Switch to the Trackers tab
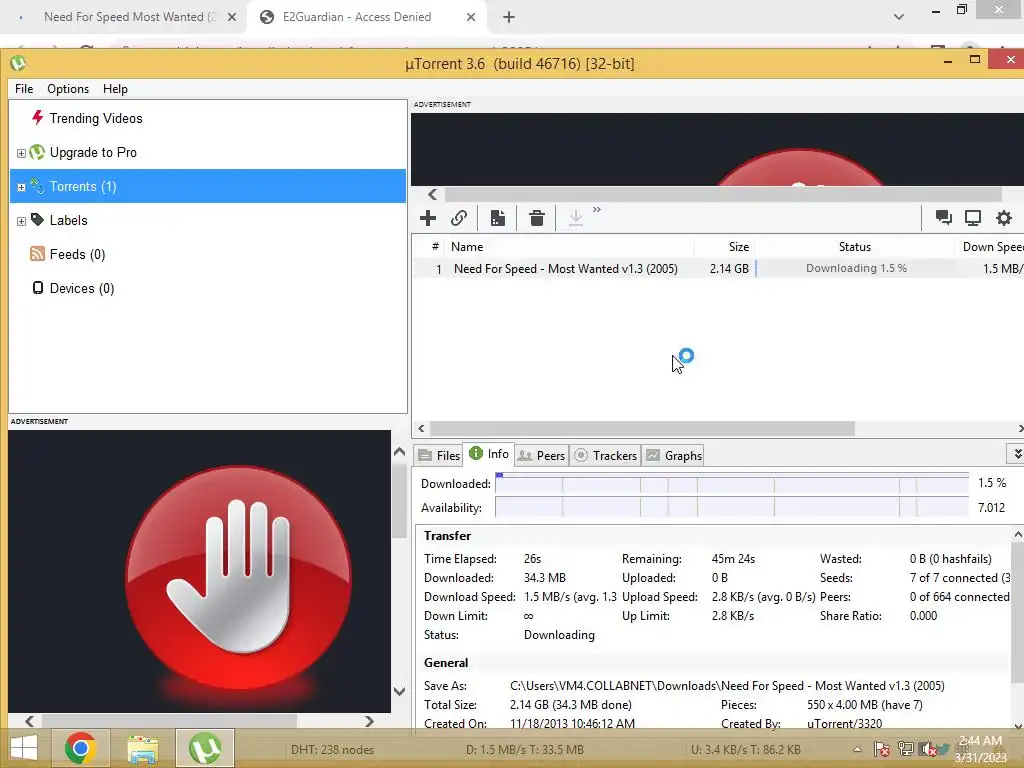 tap(605, 455)
